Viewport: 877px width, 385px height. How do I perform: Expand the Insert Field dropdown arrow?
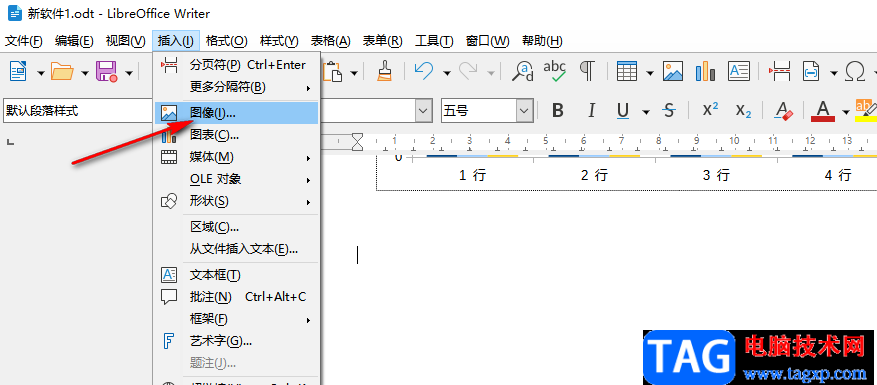pos(833,73)
